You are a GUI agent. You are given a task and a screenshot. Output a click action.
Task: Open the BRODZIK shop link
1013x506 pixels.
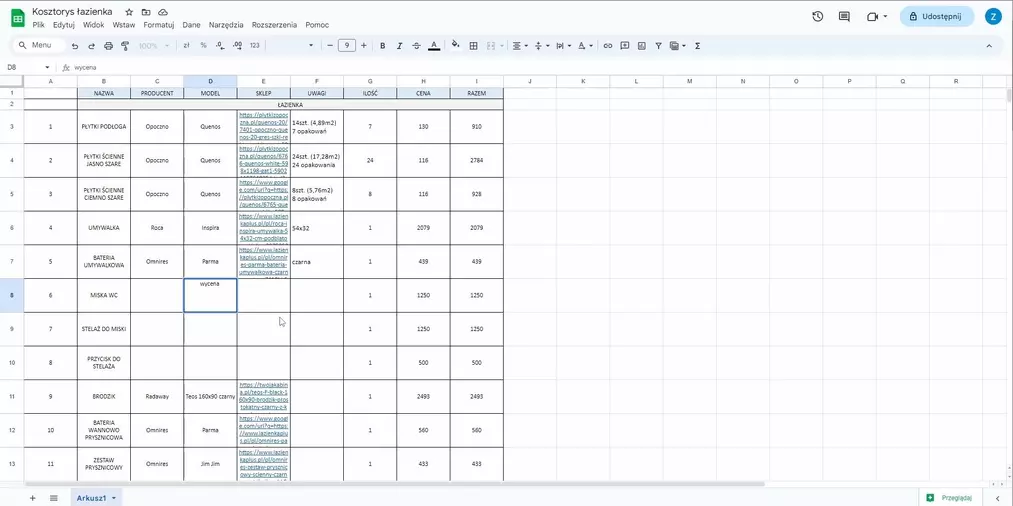point(264,396)
